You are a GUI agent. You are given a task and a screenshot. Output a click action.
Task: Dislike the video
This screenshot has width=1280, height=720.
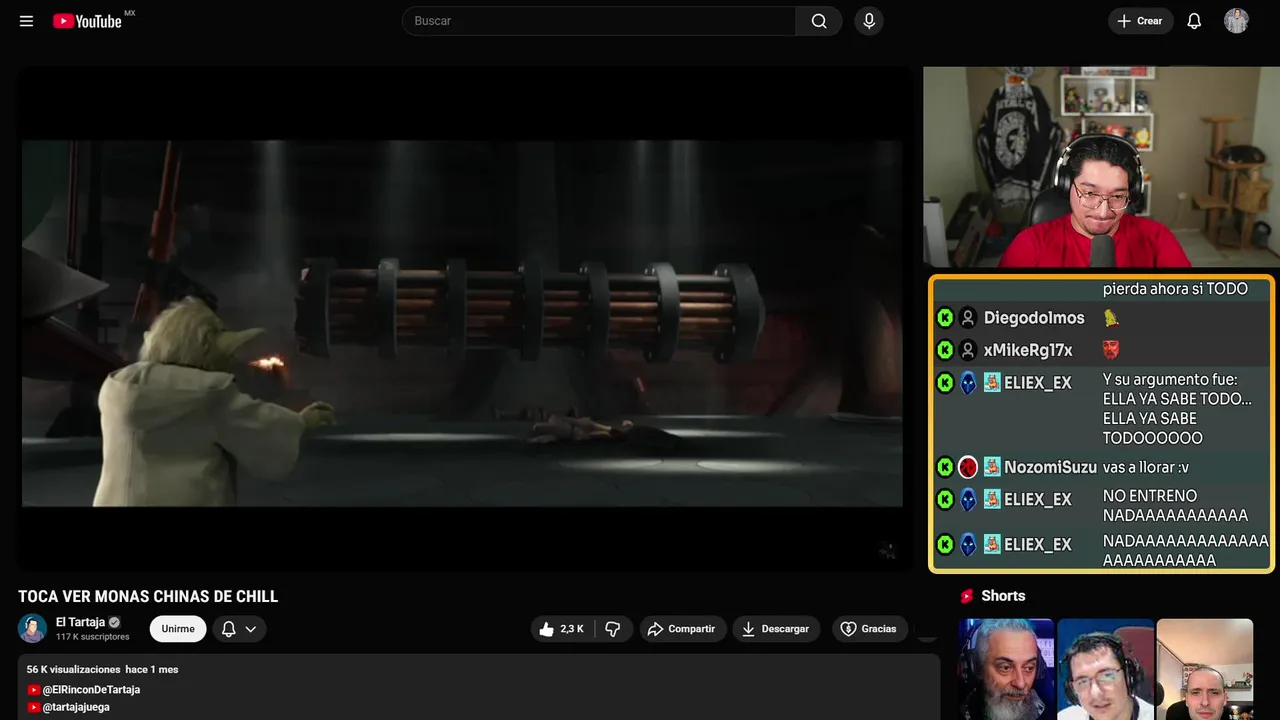coord(613,629)
